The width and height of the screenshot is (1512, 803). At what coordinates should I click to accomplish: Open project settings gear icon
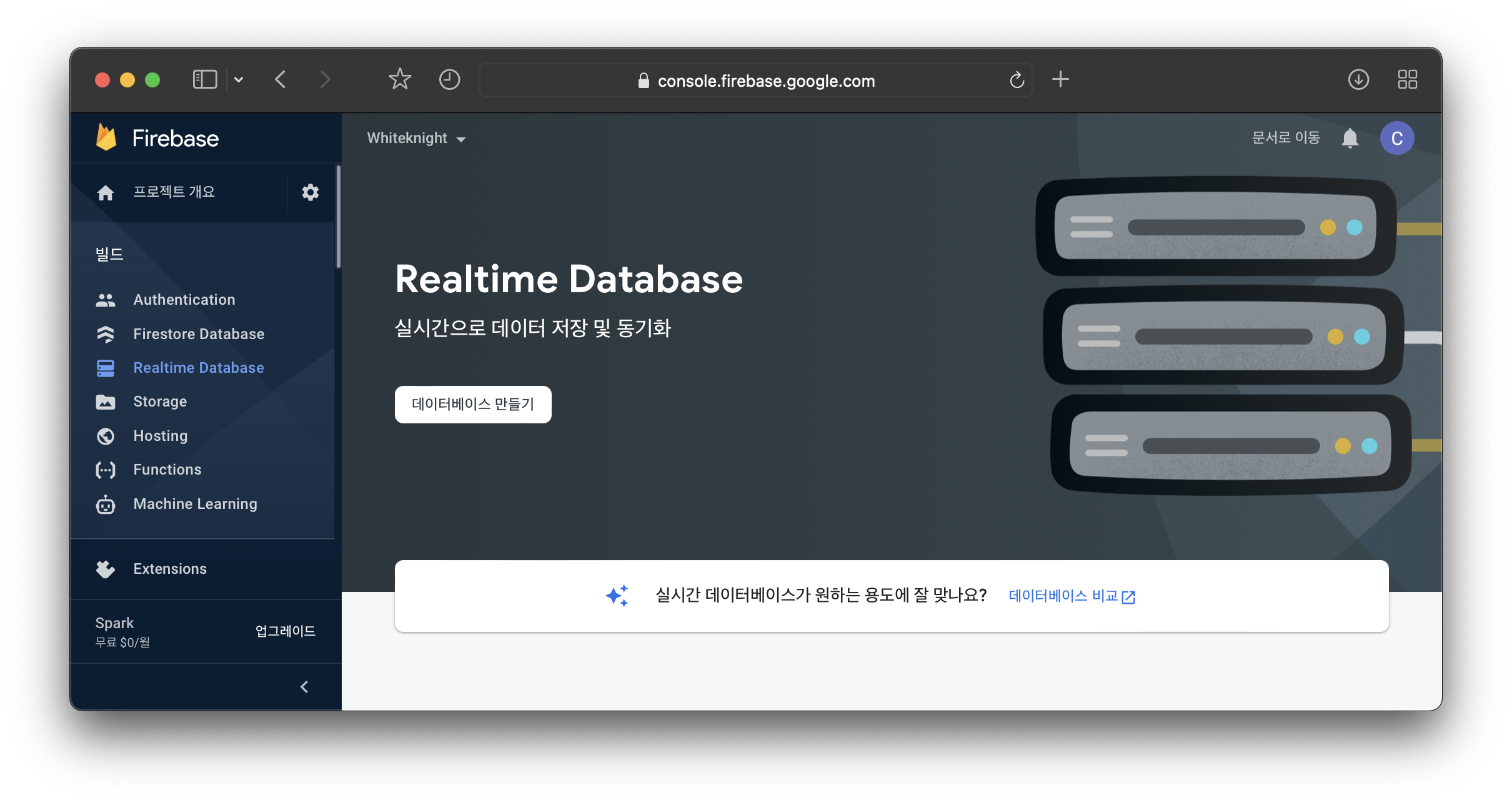click(x=310, y=192)
